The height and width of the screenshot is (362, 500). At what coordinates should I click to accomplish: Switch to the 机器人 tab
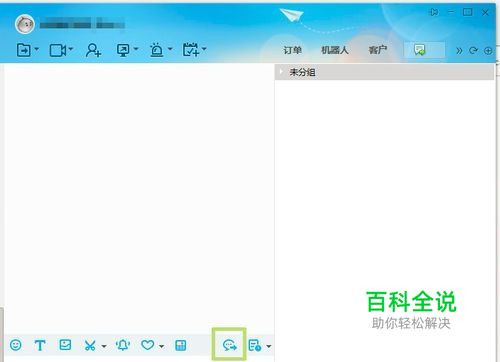334,50
